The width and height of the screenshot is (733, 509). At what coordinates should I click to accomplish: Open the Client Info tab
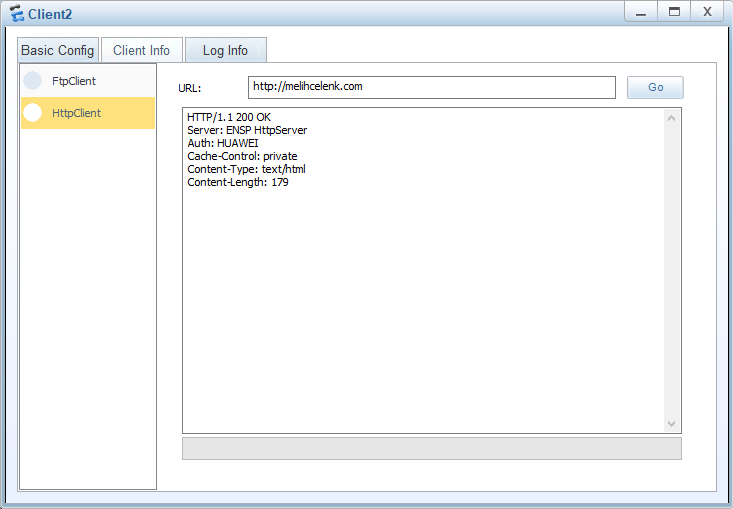pos(141,50)
